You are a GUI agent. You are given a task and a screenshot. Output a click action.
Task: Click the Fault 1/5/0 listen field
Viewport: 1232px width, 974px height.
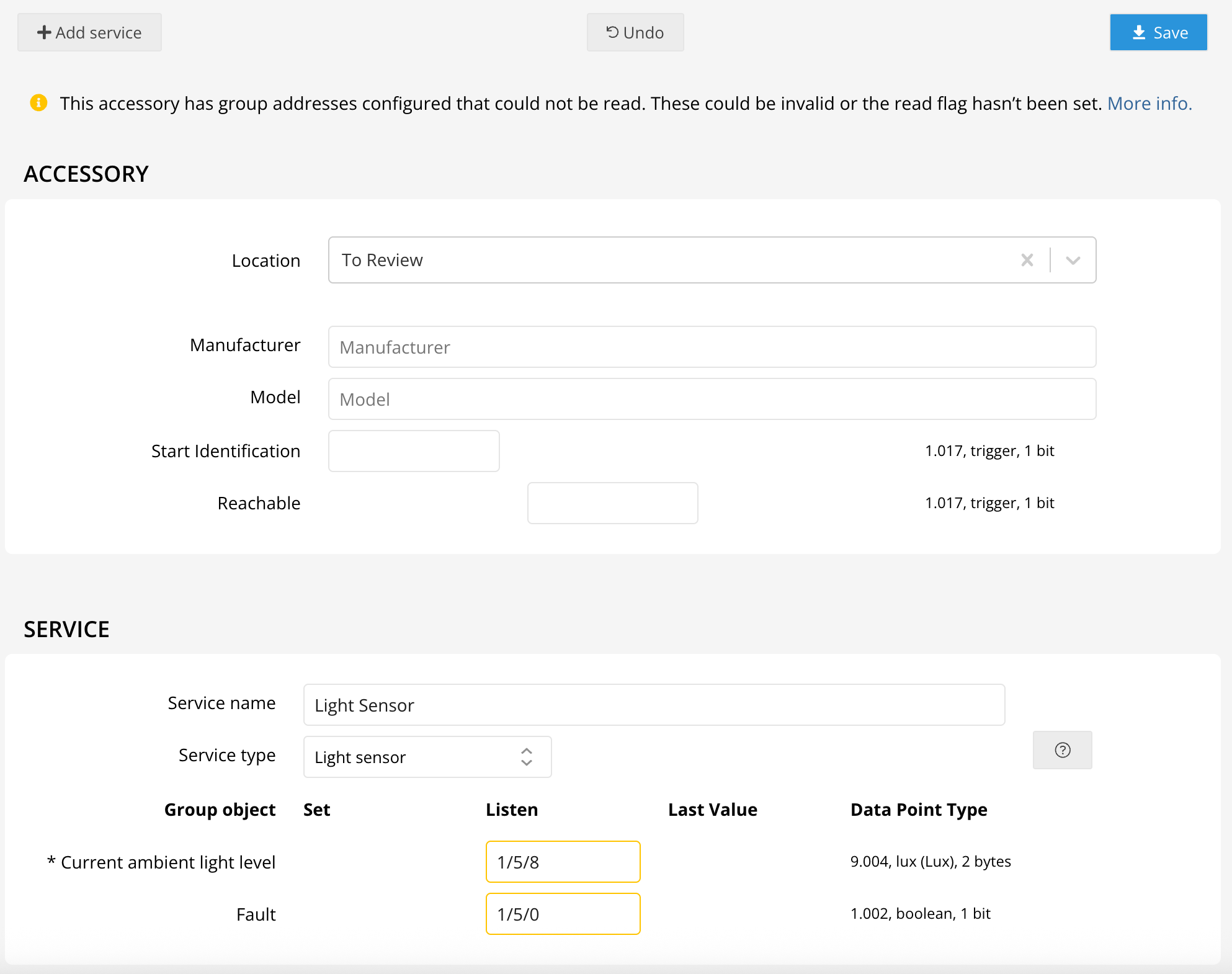point(563,914)
